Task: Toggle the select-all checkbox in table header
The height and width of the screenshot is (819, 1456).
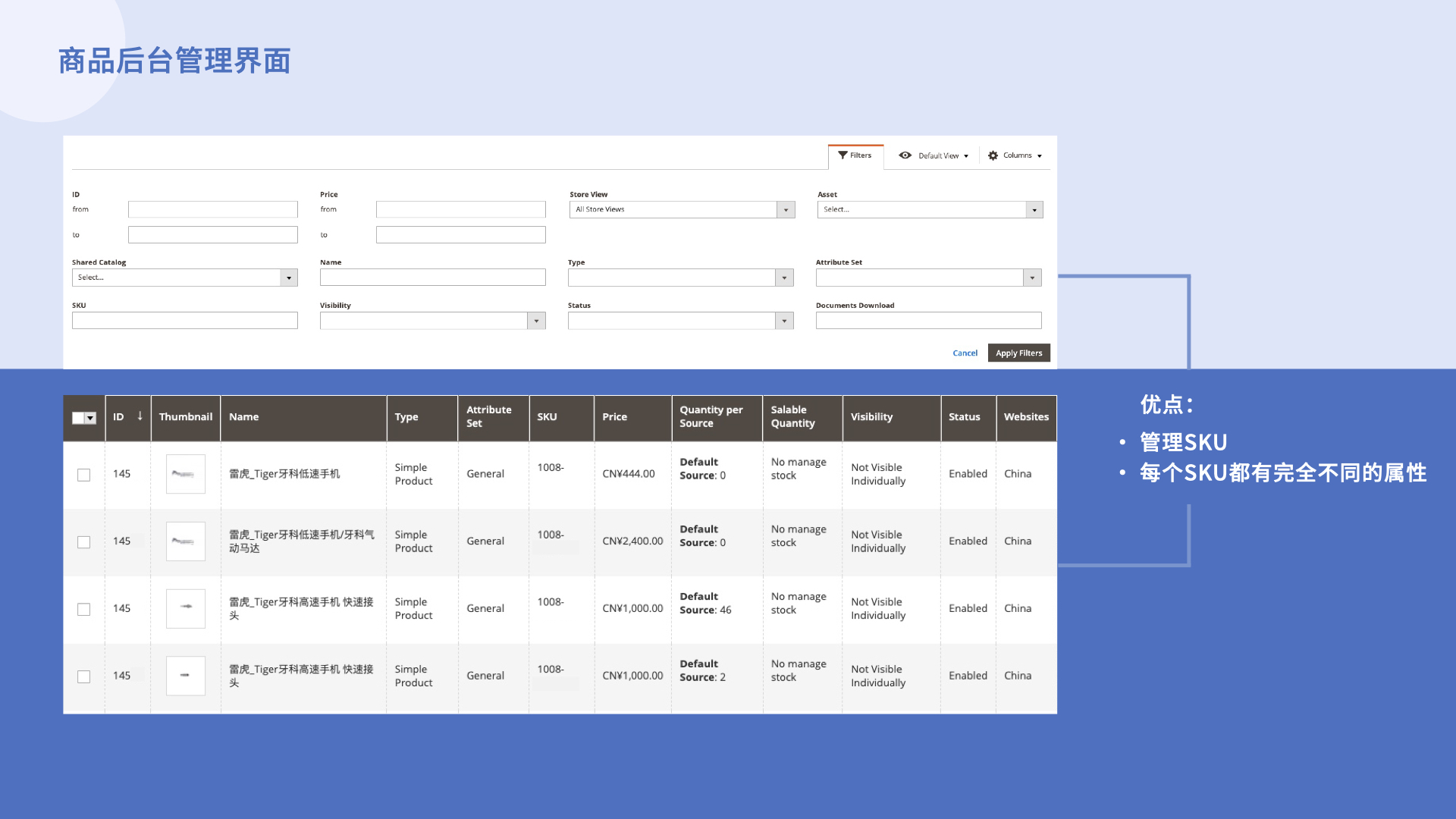Action: (x=78, y=418)
